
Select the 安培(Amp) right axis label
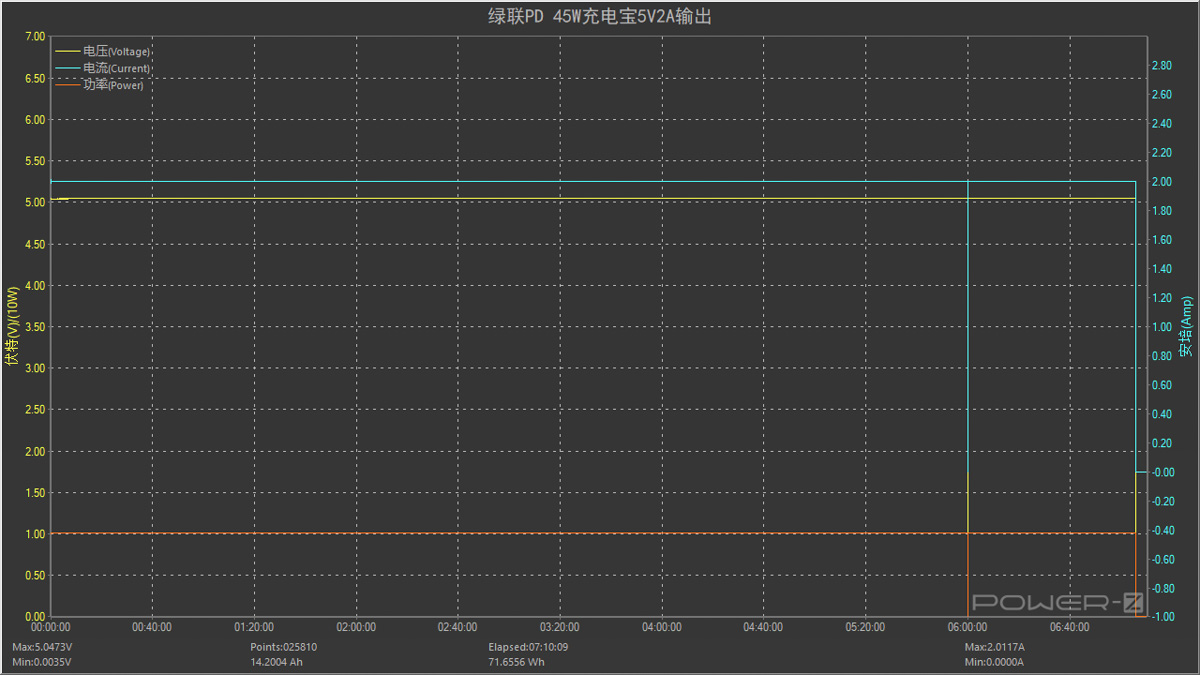pos(1186,326)
